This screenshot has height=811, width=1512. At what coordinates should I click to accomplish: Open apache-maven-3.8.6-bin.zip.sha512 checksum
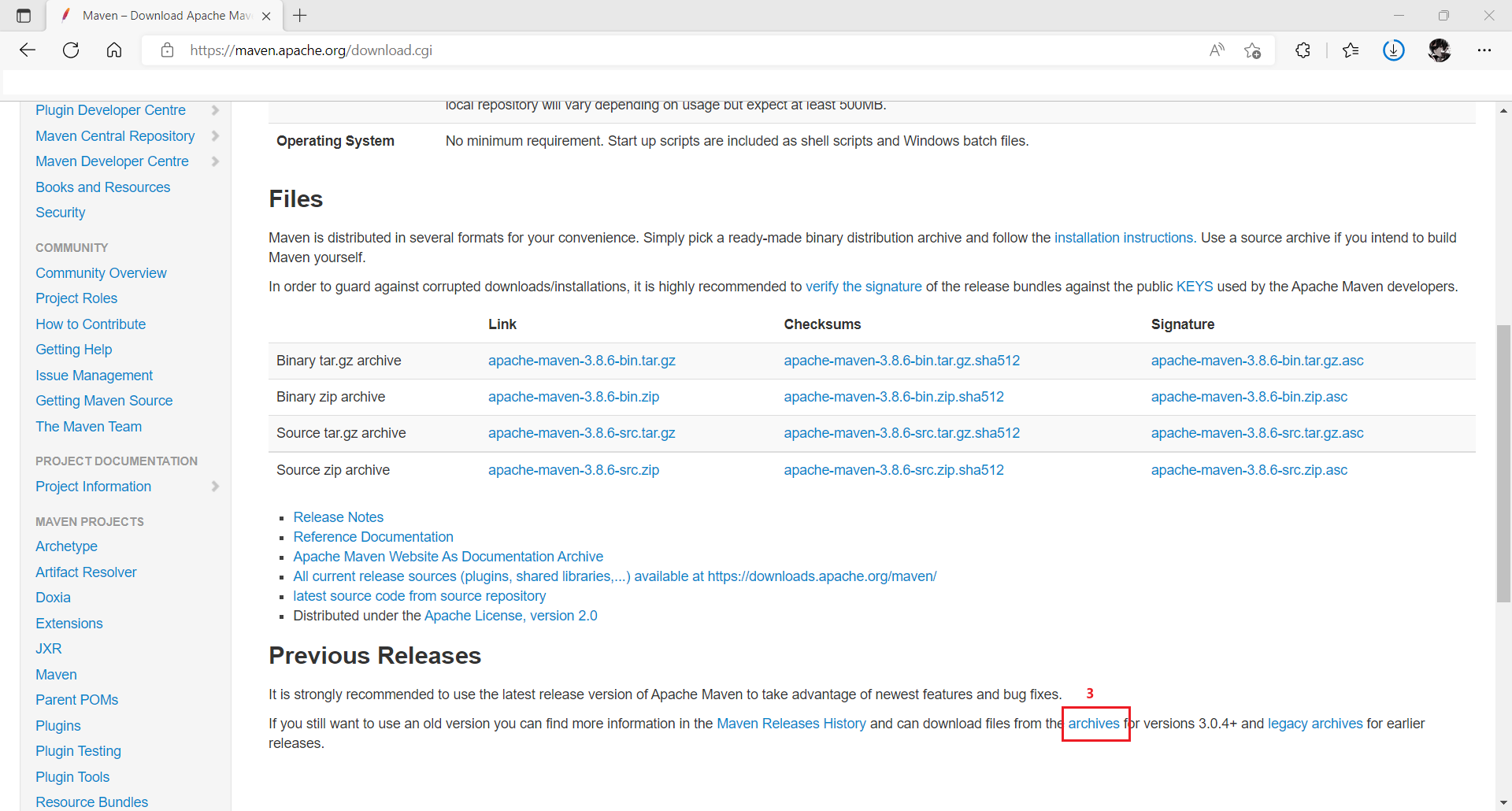coord(894,397)
